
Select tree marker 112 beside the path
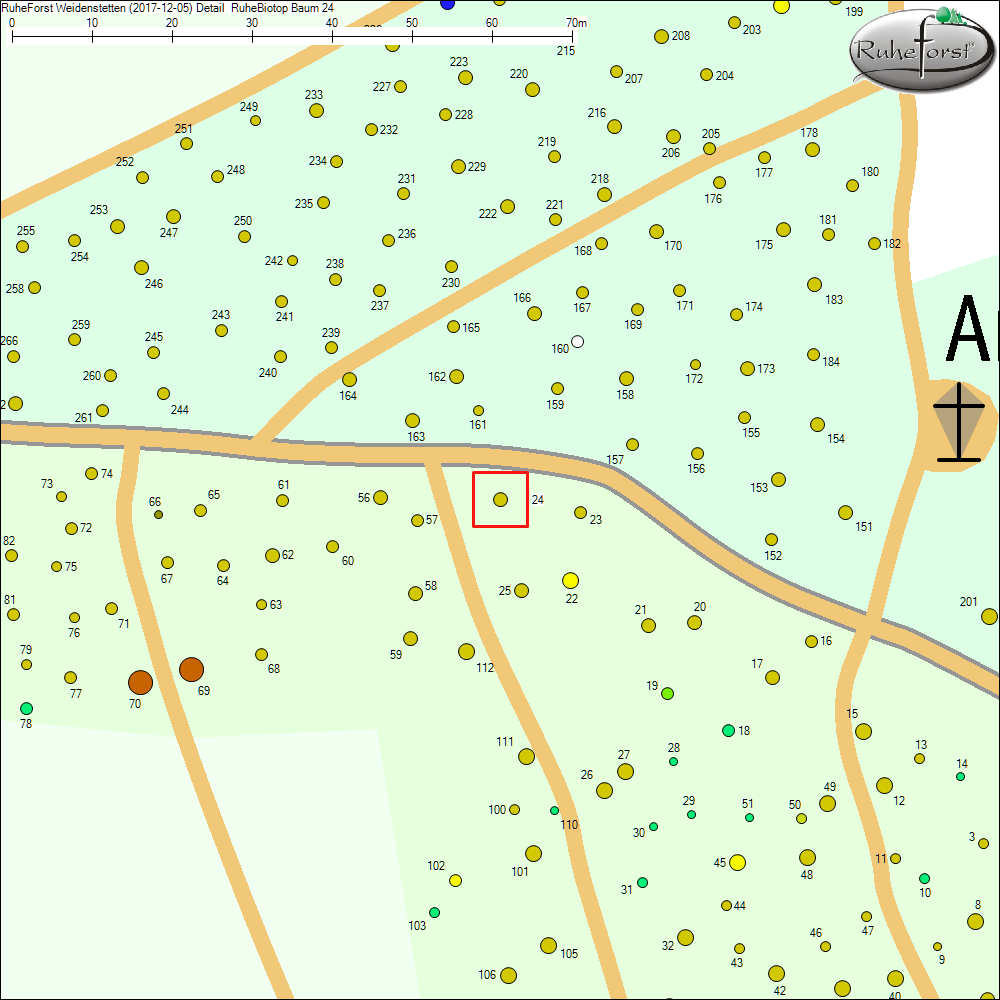[466, 652]
